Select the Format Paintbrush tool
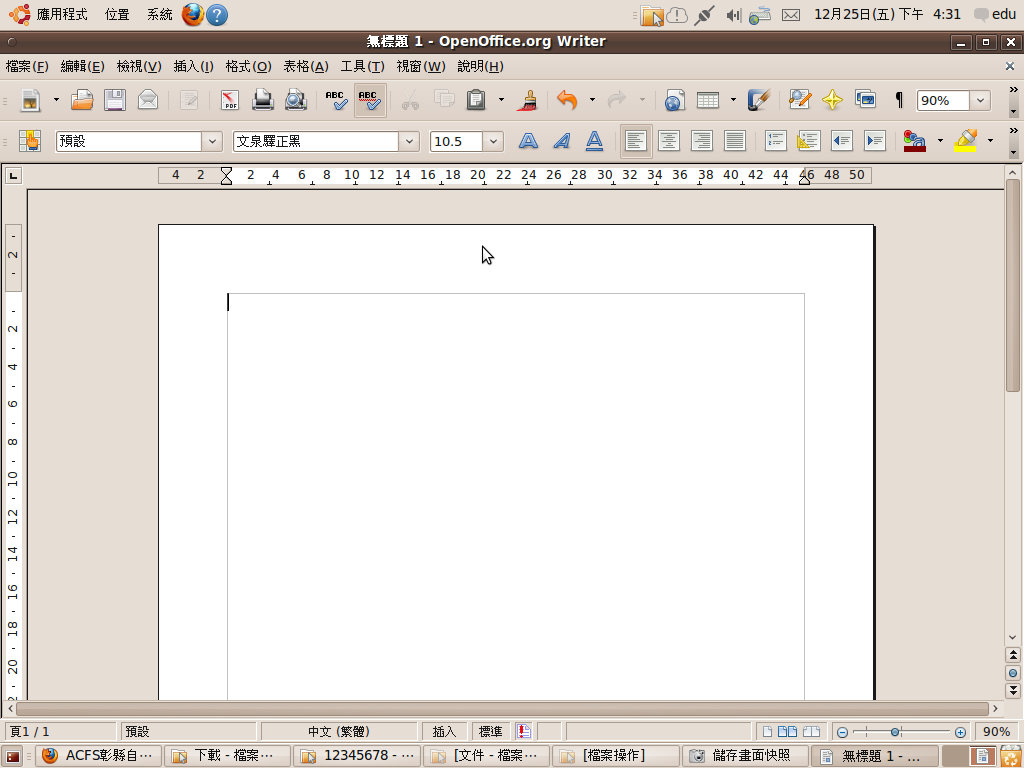This screenshot has height=768, width=1024. tap(529, 100)
